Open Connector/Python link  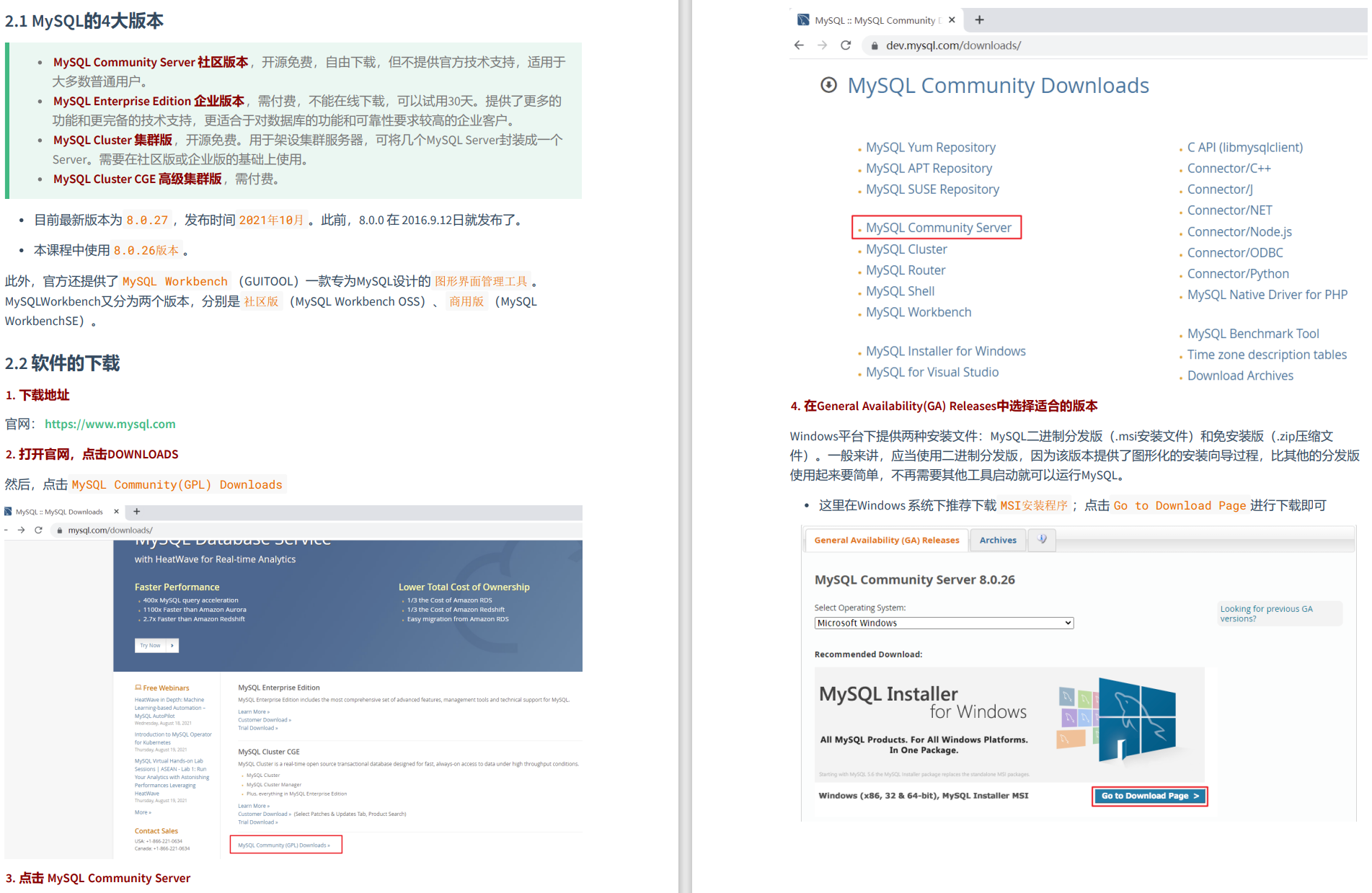point(1238,273)
